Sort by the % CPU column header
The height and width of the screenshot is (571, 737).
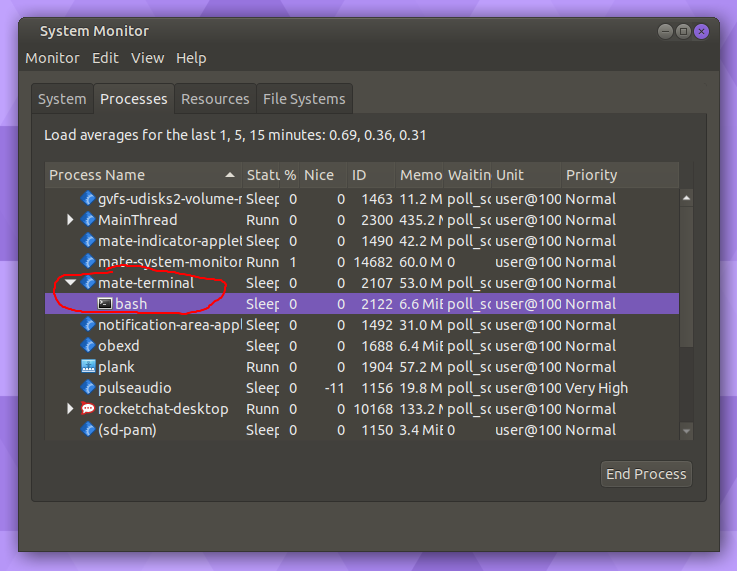290,175
